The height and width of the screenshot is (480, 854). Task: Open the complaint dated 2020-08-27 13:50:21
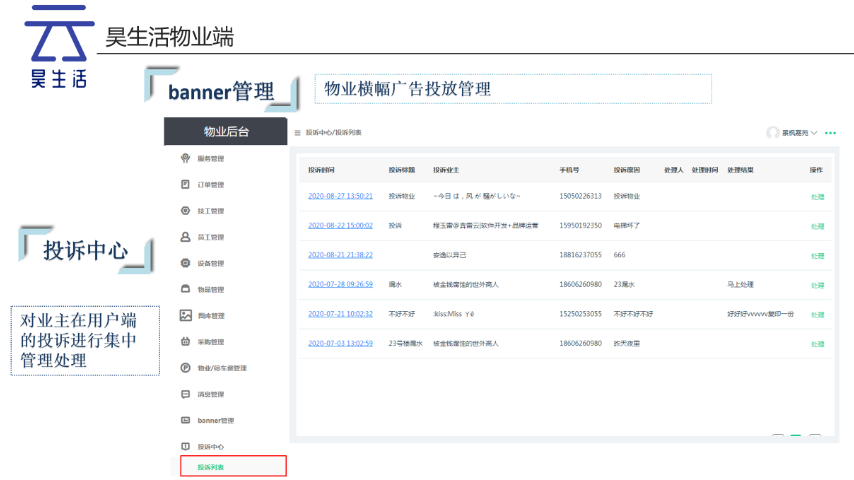[340, 196]
